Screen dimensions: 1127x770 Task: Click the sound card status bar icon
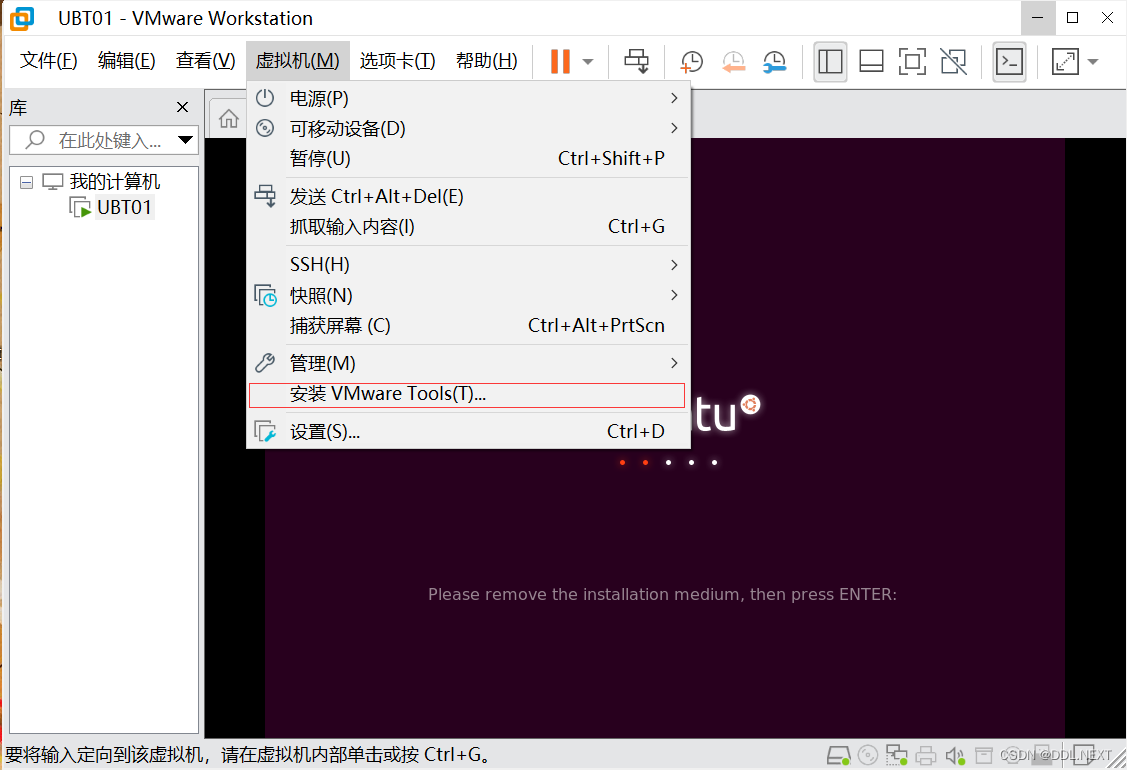tap(954, 756)
